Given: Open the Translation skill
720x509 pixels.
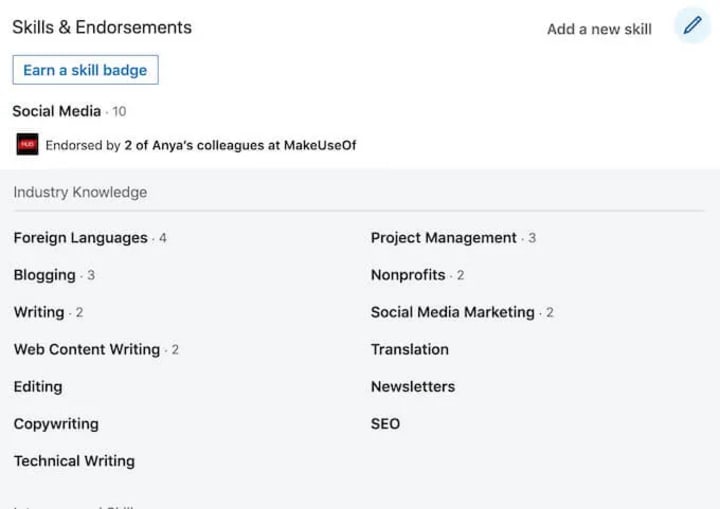Looking at the screenshot, I should [410, 349].
